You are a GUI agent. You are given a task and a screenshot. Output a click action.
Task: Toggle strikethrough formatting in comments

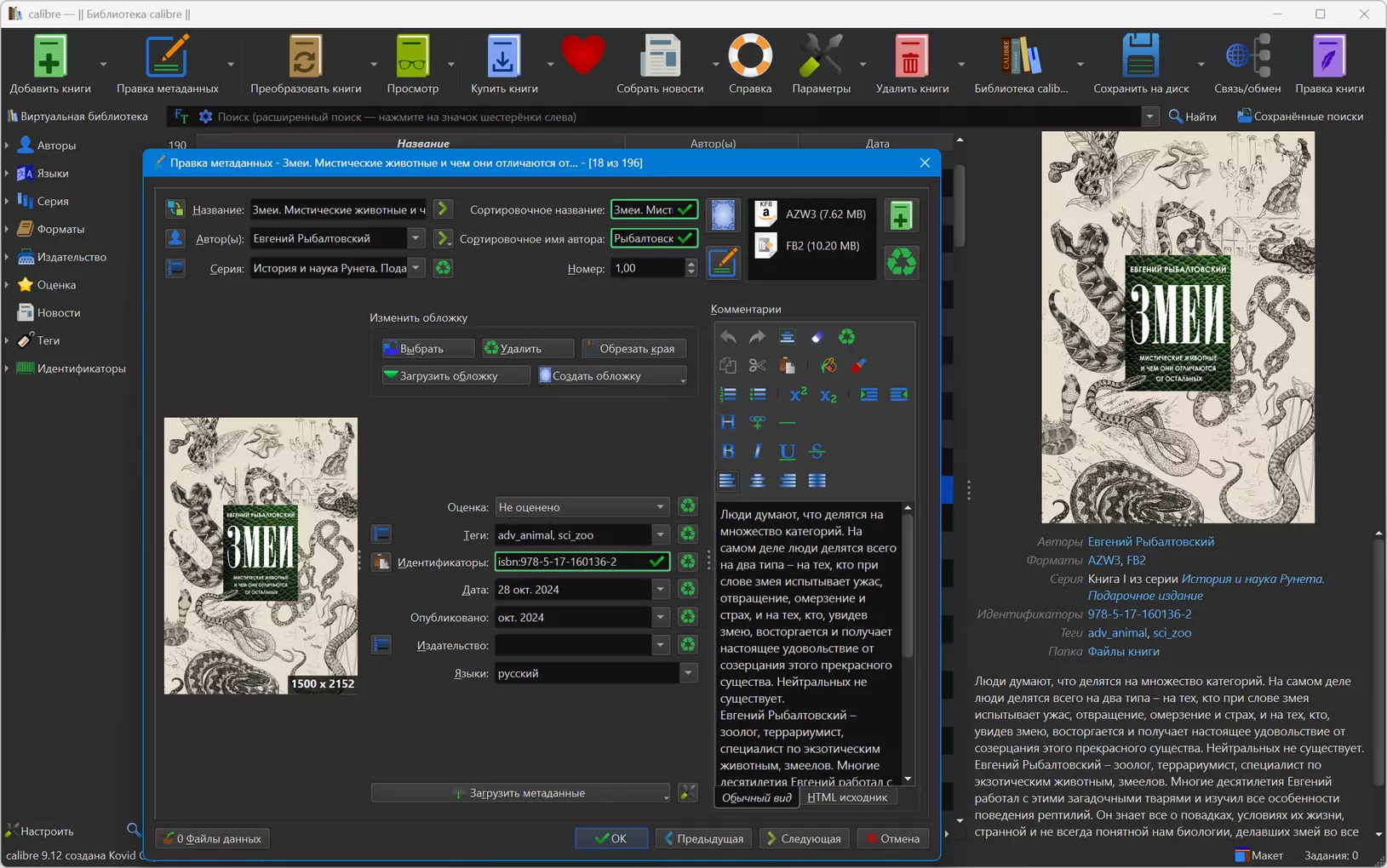(817, 452)
